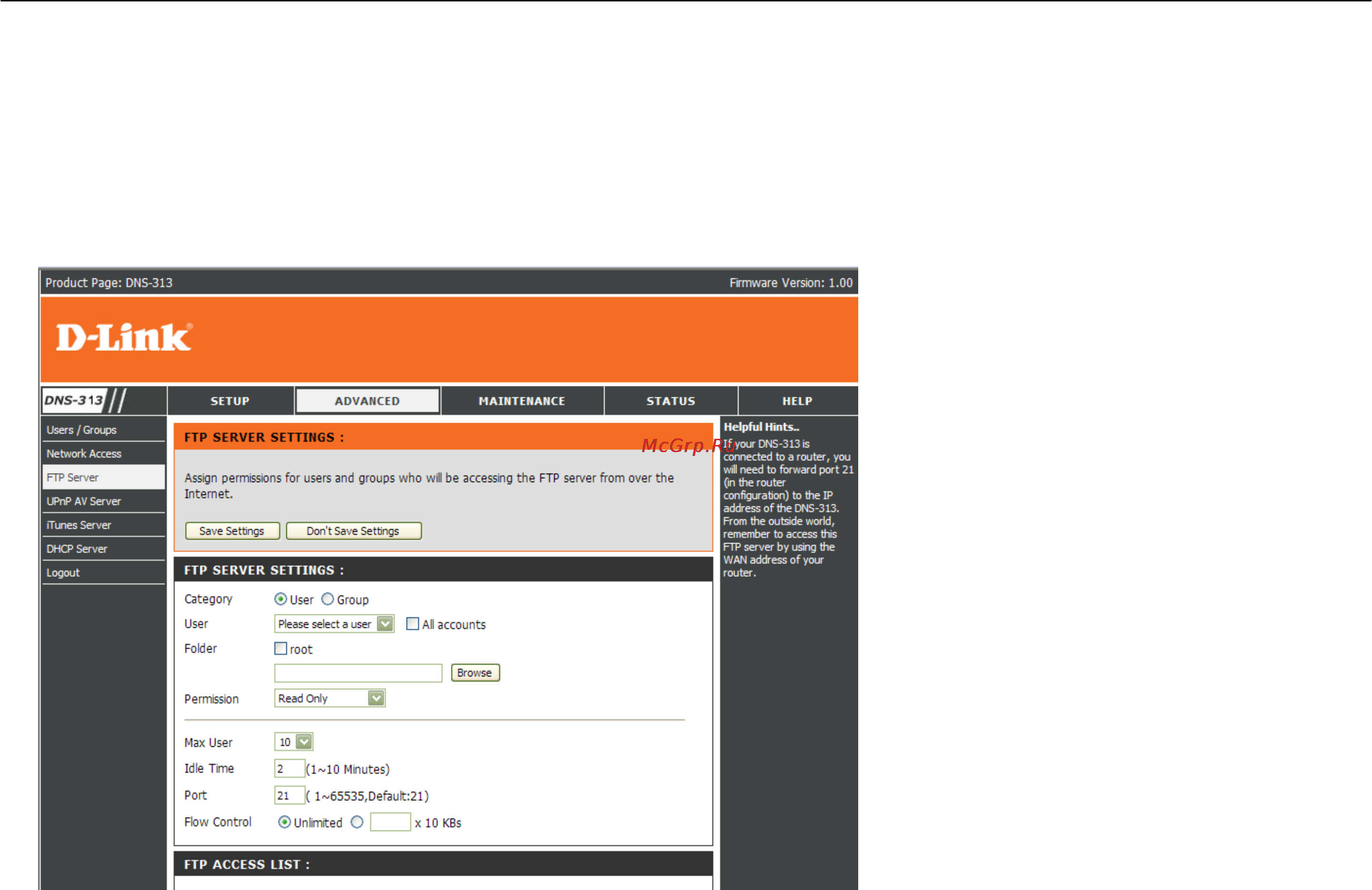The image size is (1372, 890).
Task: Click the Port number input field
Action: pyautogui.click(x=289, y=795)
